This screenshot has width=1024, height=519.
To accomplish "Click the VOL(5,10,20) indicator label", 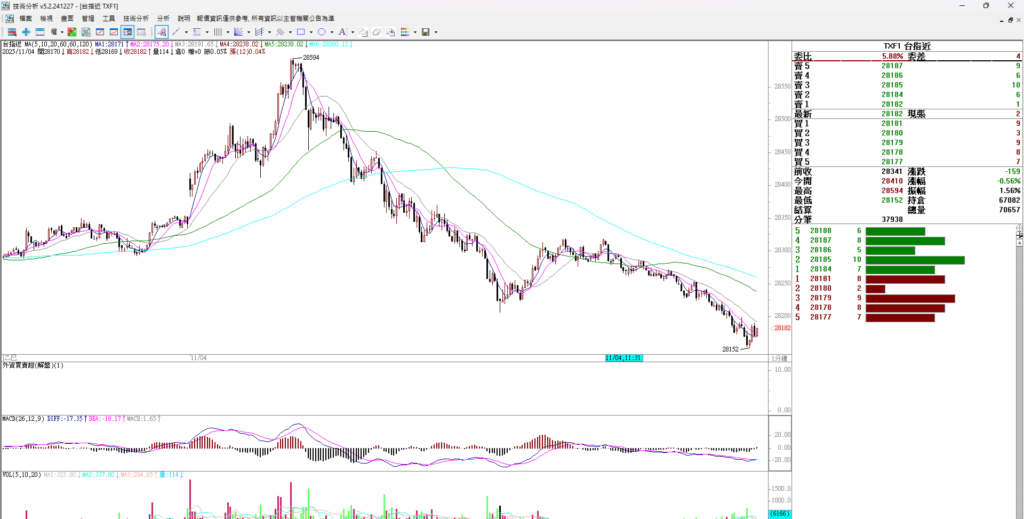I will click(17, 475).
